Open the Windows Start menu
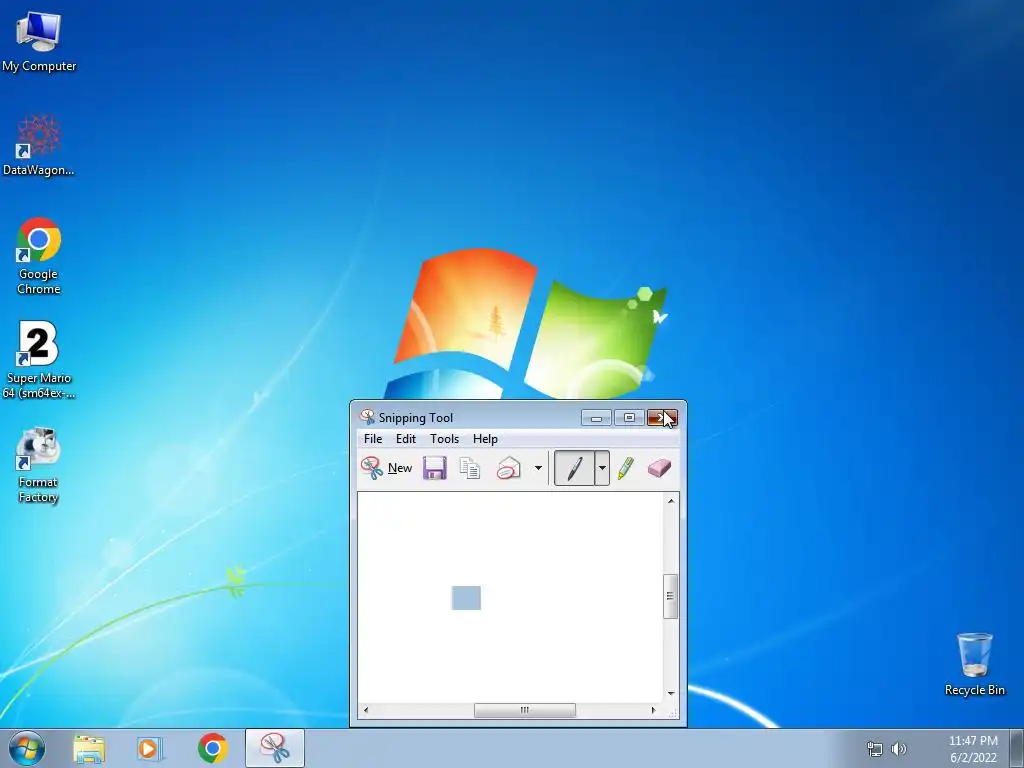1024x768 pixels. click(x=27, y=748)
